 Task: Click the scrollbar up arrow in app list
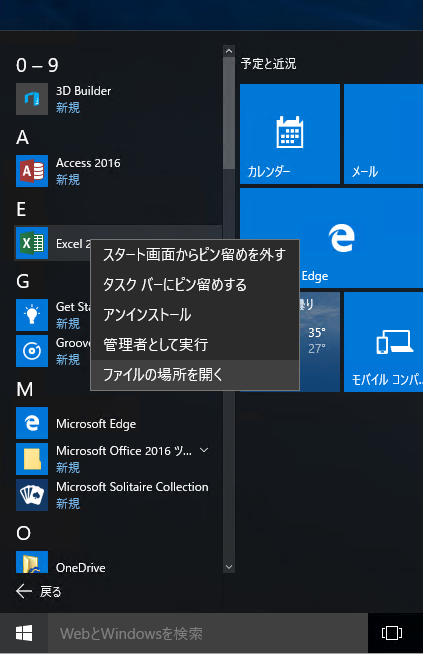pyautogui.click(x=229, y=51)
